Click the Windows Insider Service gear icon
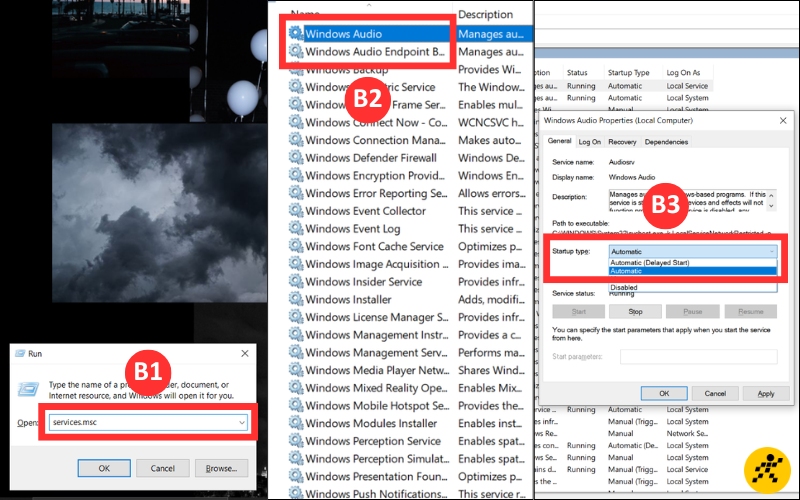 (295, 281)
